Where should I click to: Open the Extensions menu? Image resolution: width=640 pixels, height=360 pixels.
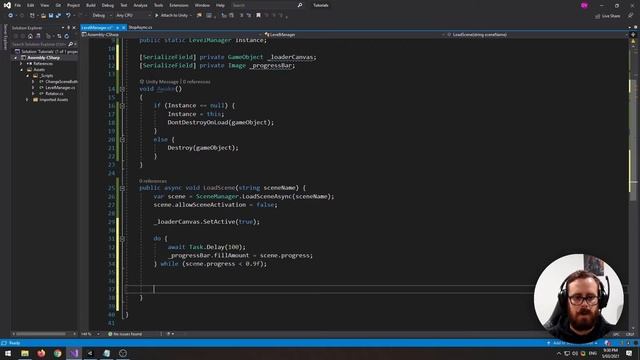179,5
